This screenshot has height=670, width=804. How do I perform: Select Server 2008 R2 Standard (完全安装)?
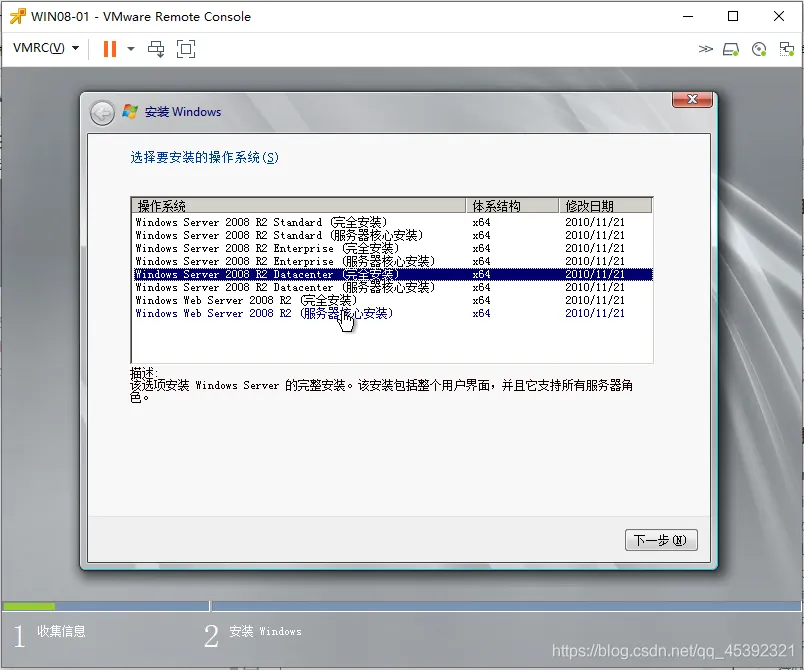(x=393, y=222)
